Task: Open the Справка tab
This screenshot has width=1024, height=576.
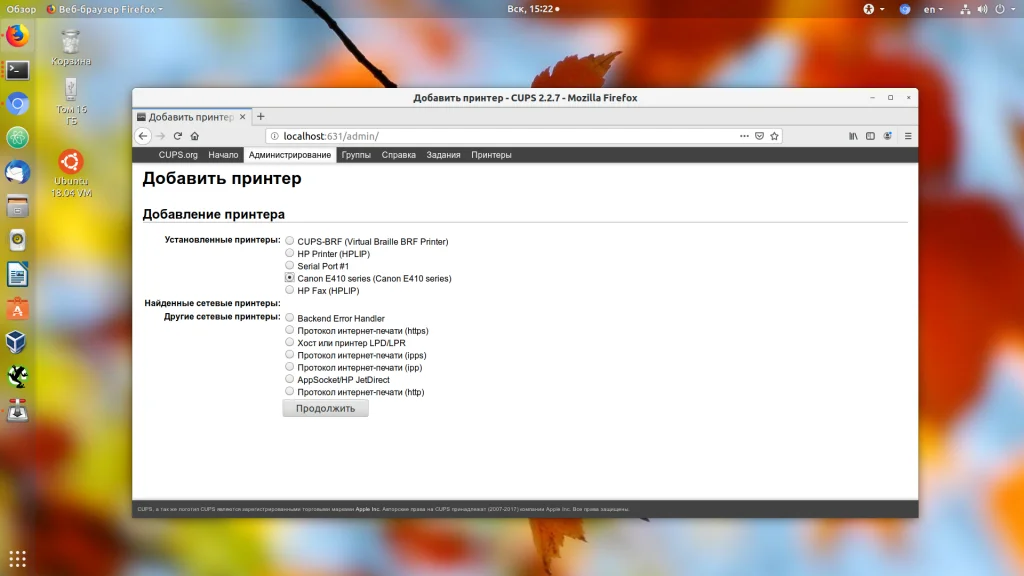Action: [398, 155]
